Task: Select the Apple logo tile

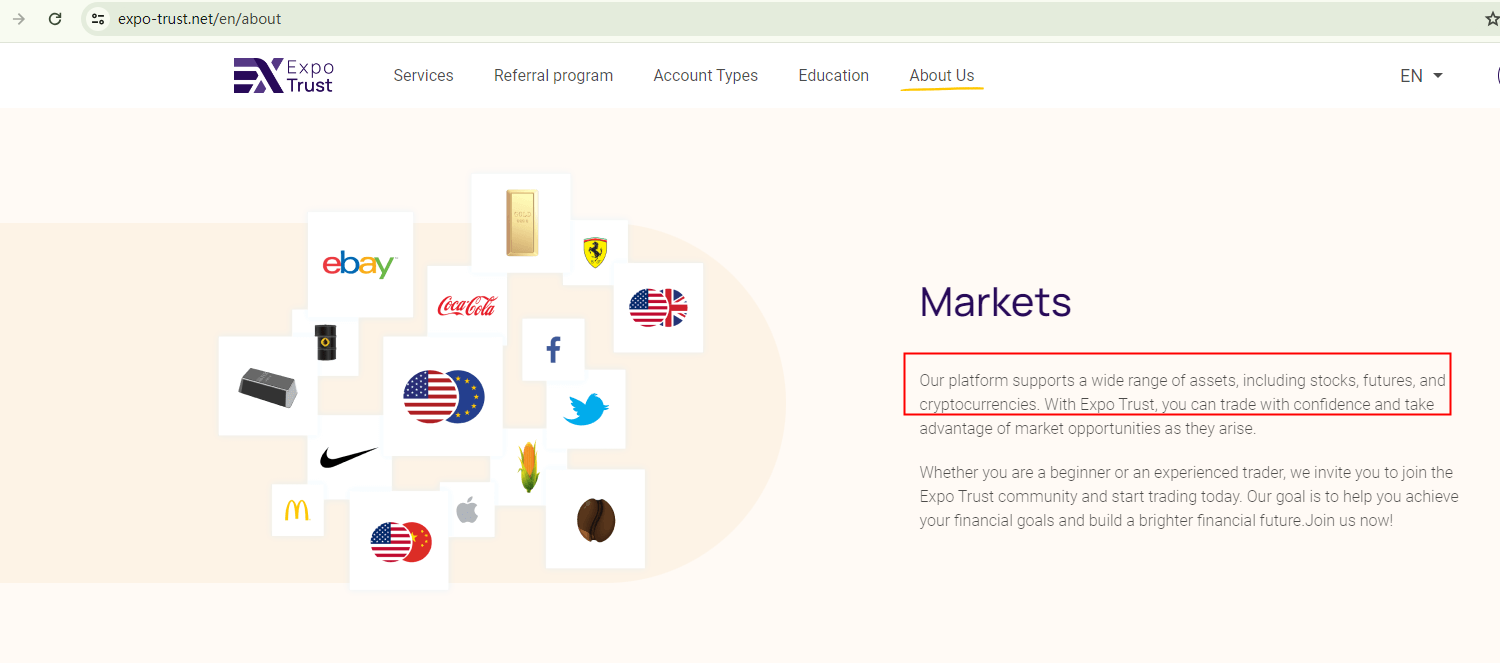Action: click(467, 510)
